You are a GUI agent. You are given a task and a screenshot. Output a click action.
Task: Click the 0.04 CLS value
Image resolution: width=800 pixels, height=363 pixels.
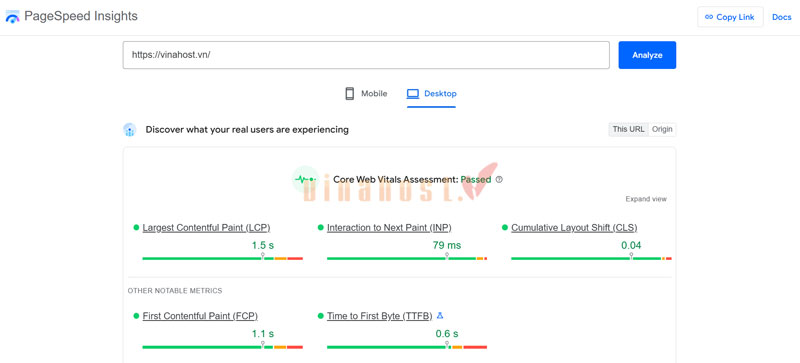pos(631,245)
